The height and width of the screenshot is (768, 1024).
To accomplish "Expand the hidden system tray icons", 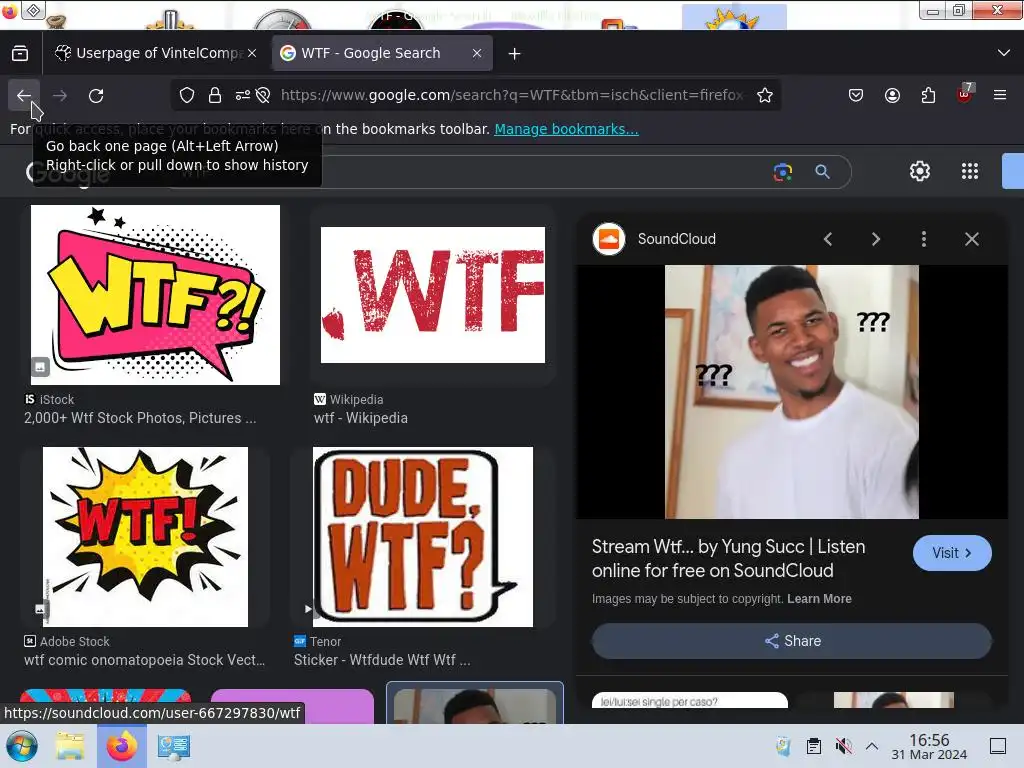I will [x=872, y=746].
